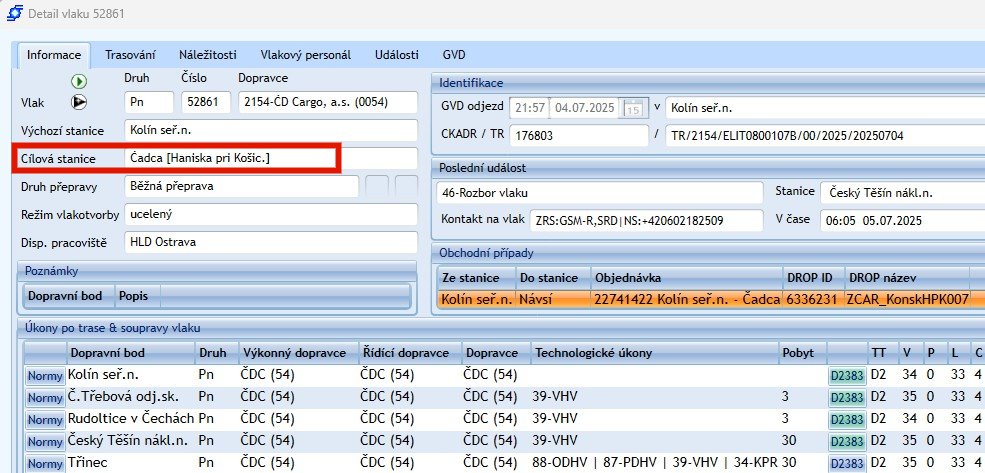Click the D2383 badge in the Kolín seř.n. row
The width and height of the screenshot is (985, 473).
(846, 375)
